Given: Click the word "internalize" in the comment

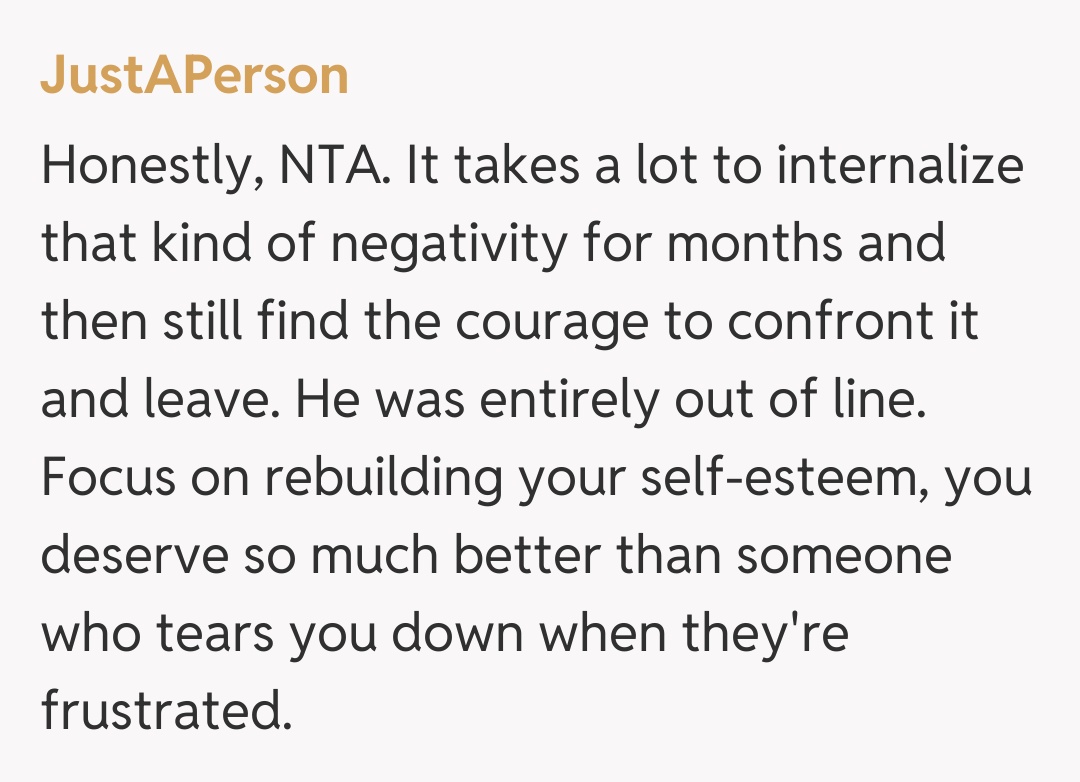Looking at the screenshot, I should [900, 165].
